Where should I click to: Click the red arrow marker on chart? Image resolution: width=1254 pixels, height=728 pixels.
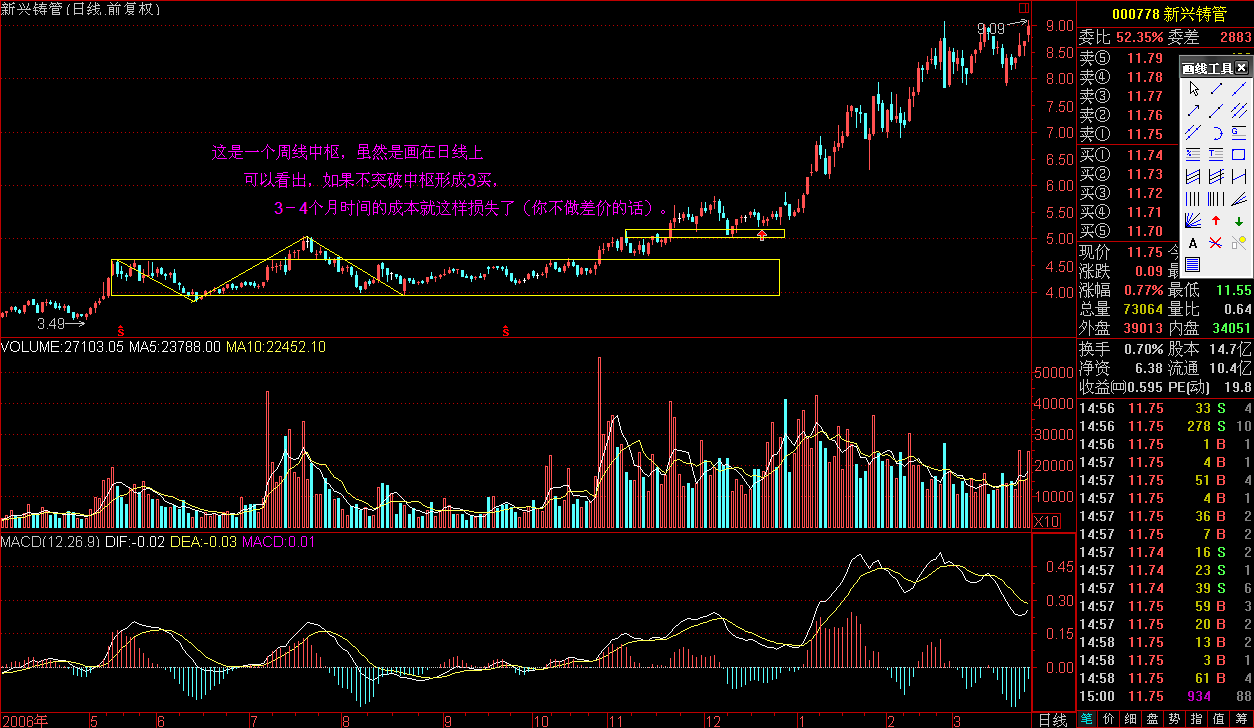[x=762, y=235]
